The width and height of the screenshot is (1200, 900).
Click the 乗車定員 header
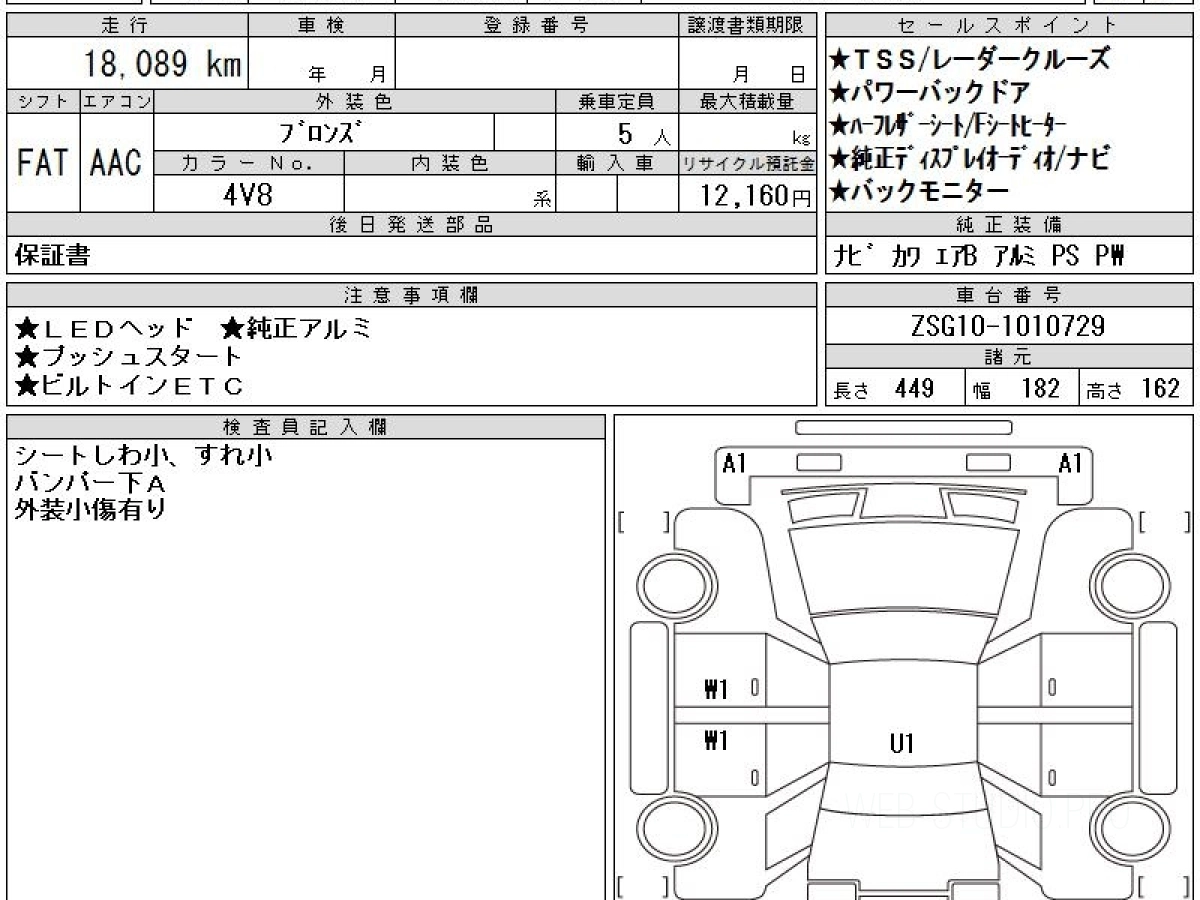(617, 101)
